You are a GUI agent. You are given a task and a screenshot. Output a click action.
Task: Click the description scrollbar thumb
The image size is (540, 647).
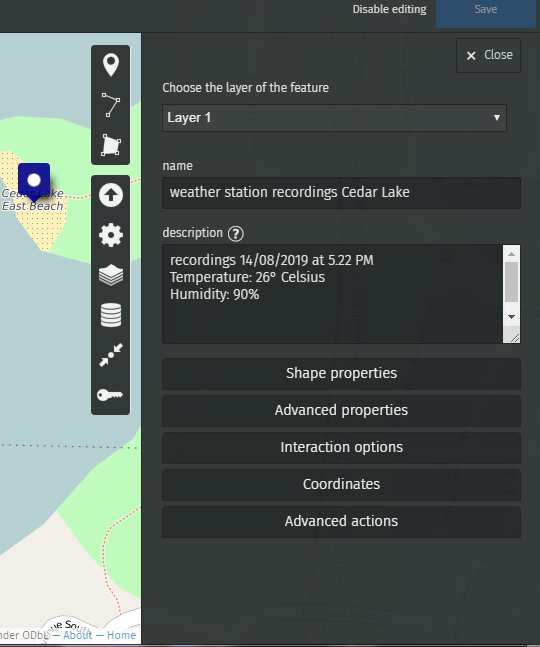pos(512,282)
